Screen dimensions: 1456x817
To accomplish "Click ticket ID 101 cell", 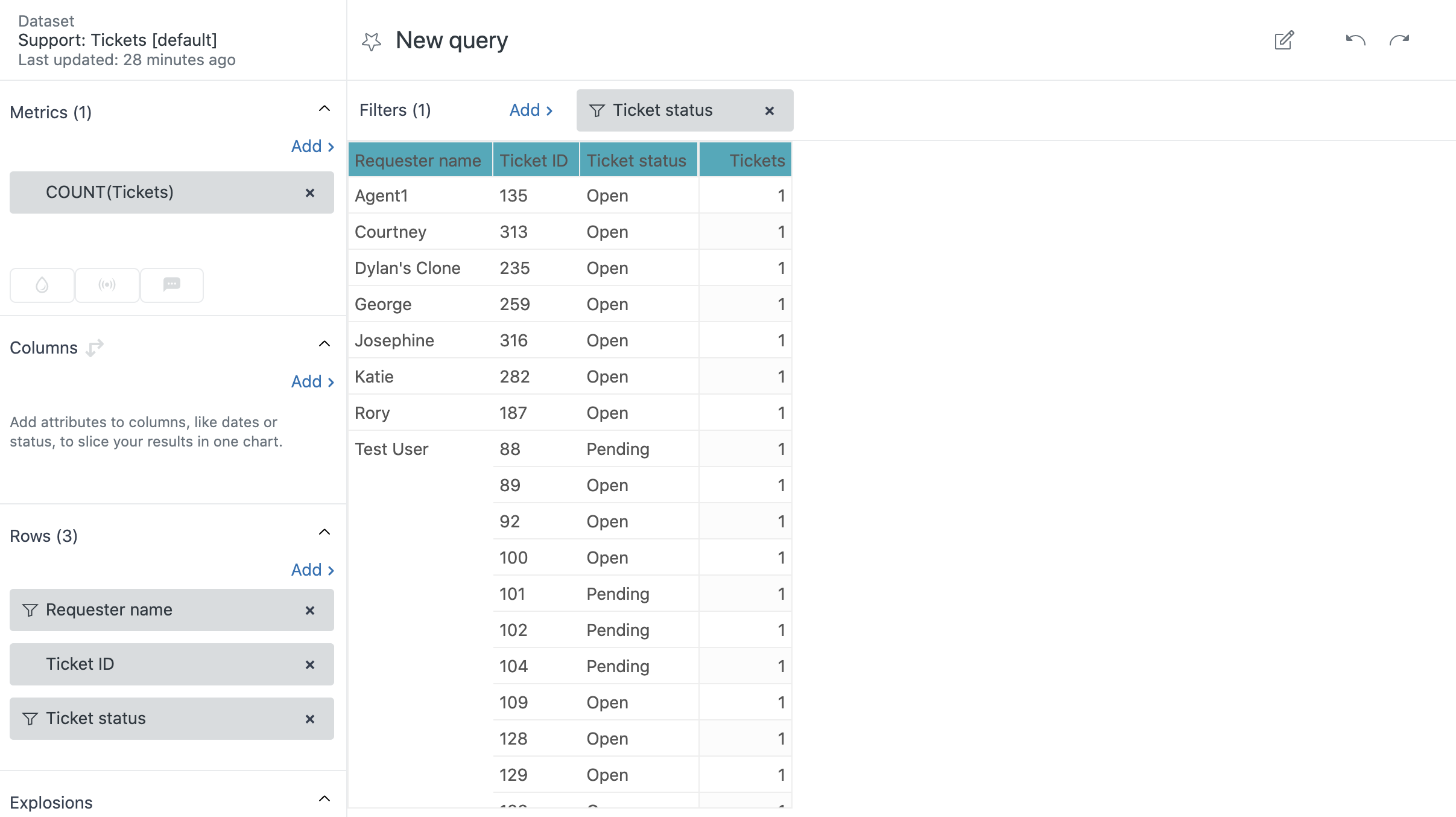I will pyautogui.click(x=536, y=594).
